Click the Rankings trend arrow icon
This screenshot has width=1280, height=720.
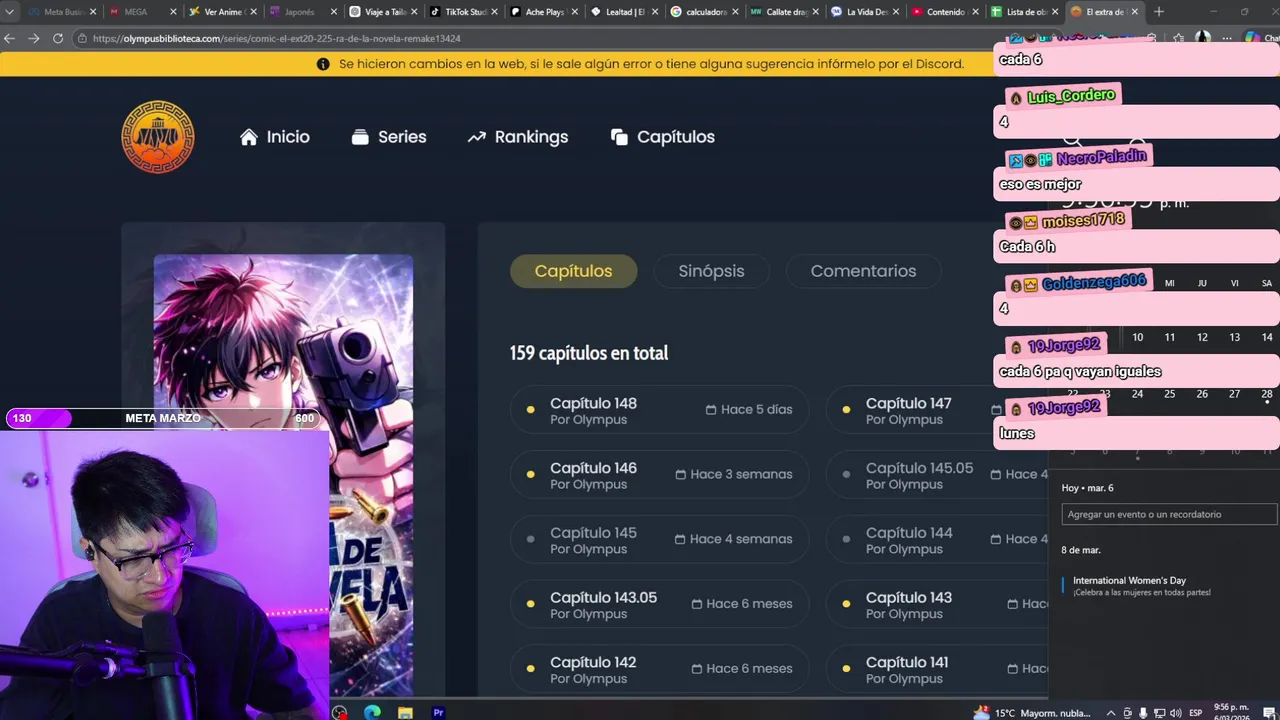(477, 137)
